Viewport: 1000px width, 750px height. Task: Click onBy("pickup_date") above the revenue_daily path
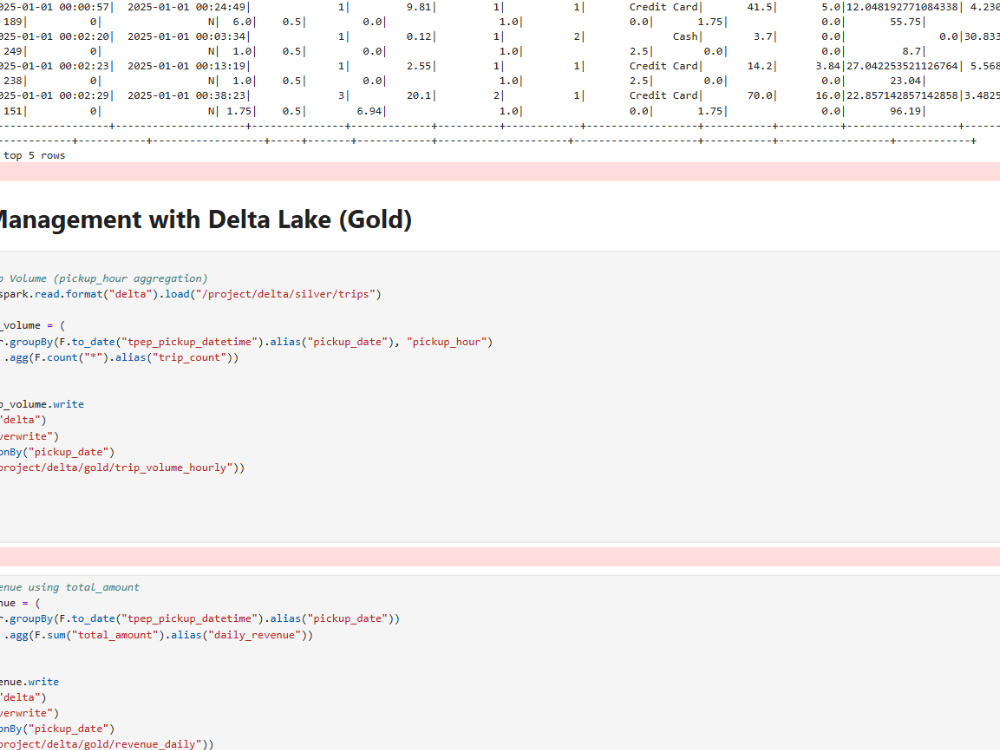click(57, 729)
